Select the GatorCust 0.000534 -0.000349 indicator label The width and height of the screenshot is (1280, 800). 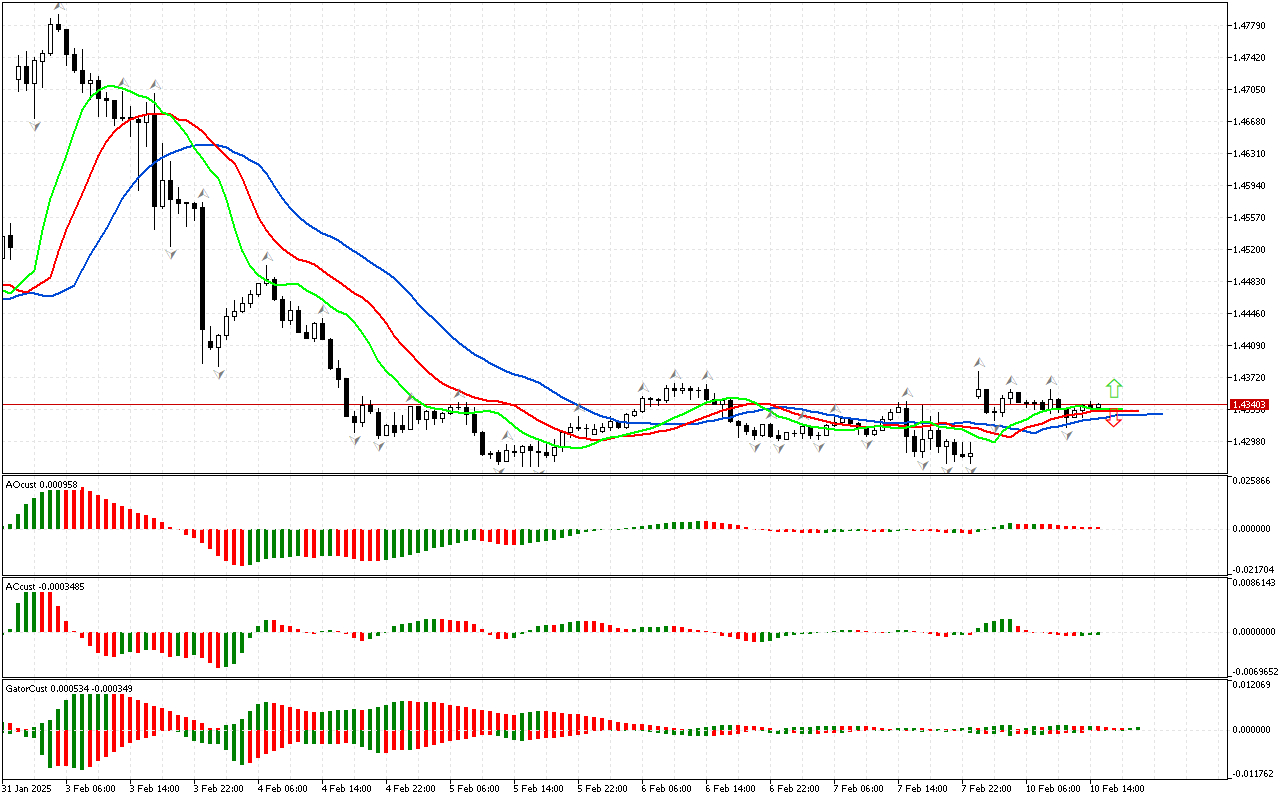coord(70,689)
